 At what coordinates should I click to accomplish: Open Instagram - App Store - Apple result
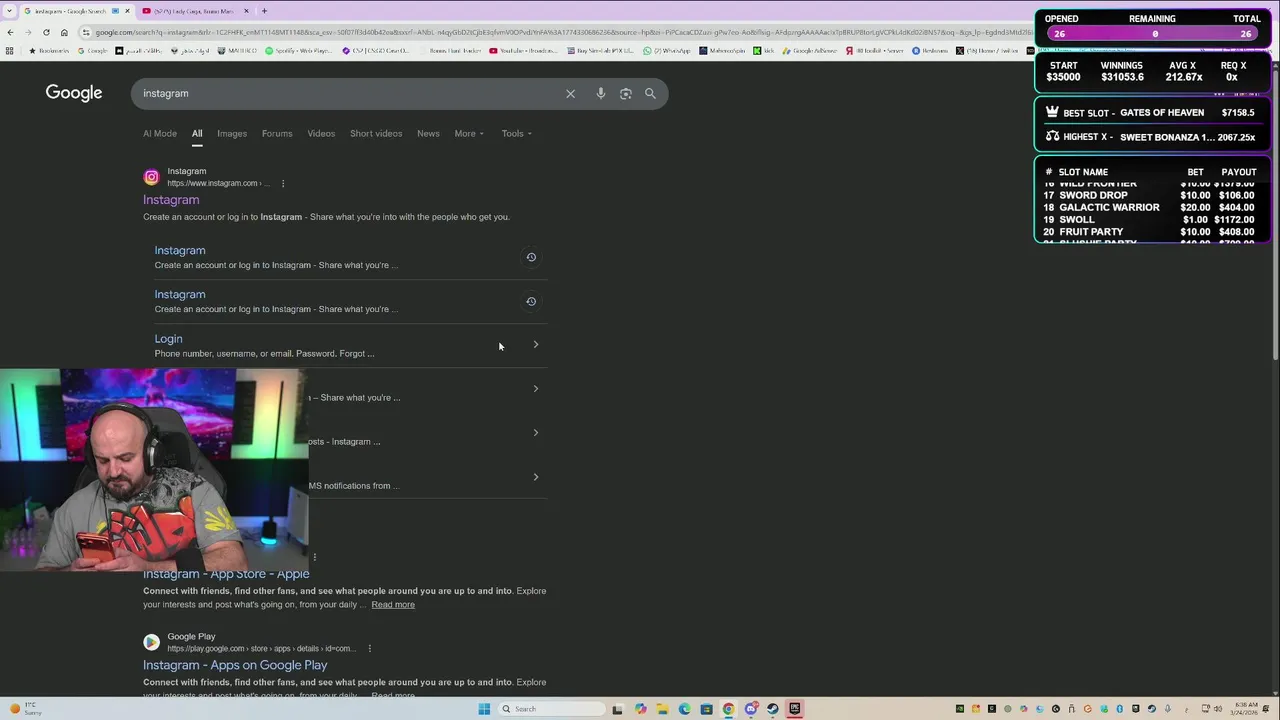pos(226,574)
